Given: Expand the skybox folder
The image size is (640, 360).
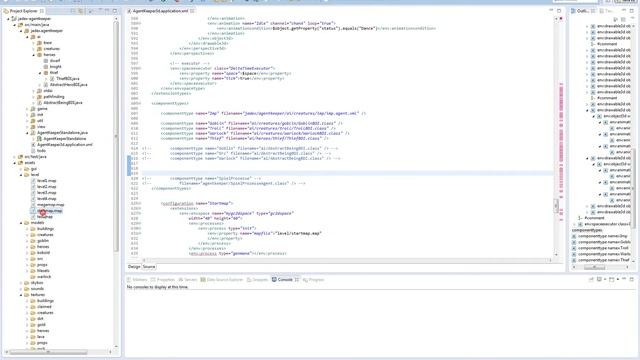Looking at the screenshot, I should pyautogui.click(x=21, y=283).
